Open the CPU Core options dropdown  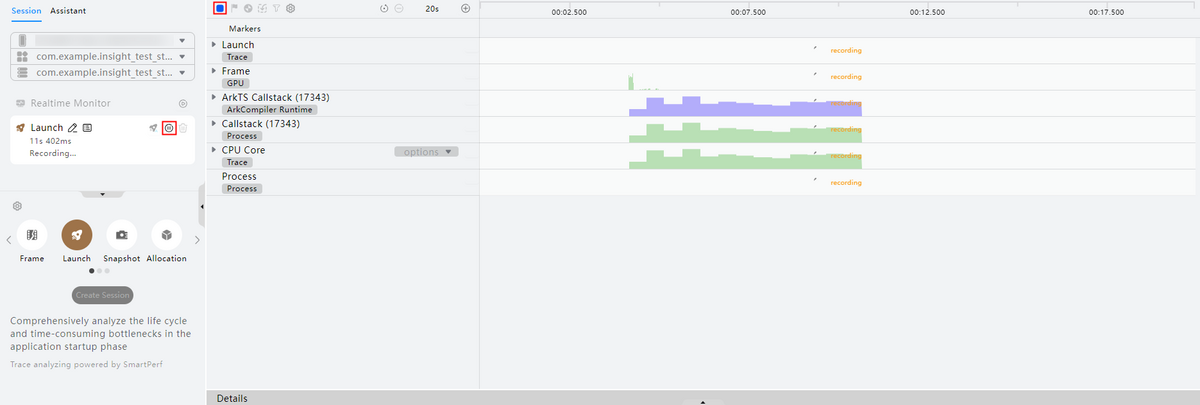[426, 152]
